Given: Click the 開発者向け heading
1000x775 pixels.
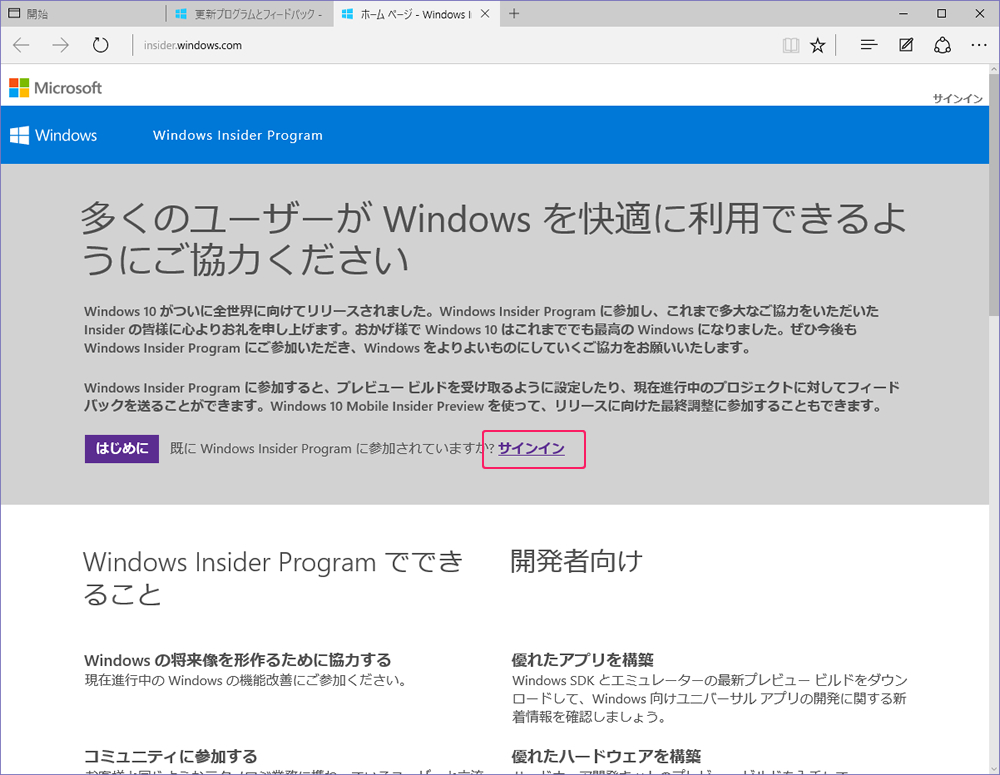Looking at the screenshot, I should pos(577,561).
